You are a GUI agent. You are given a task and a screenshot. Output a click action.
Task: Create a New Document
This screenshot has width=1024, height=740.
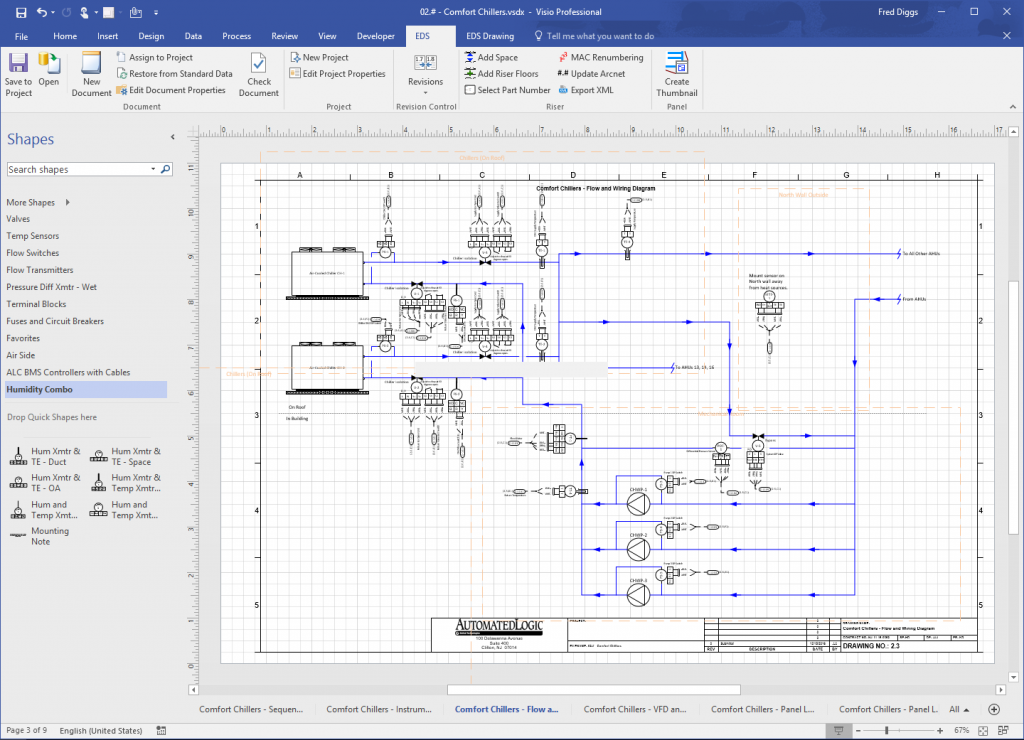click(x=91, y=74)
